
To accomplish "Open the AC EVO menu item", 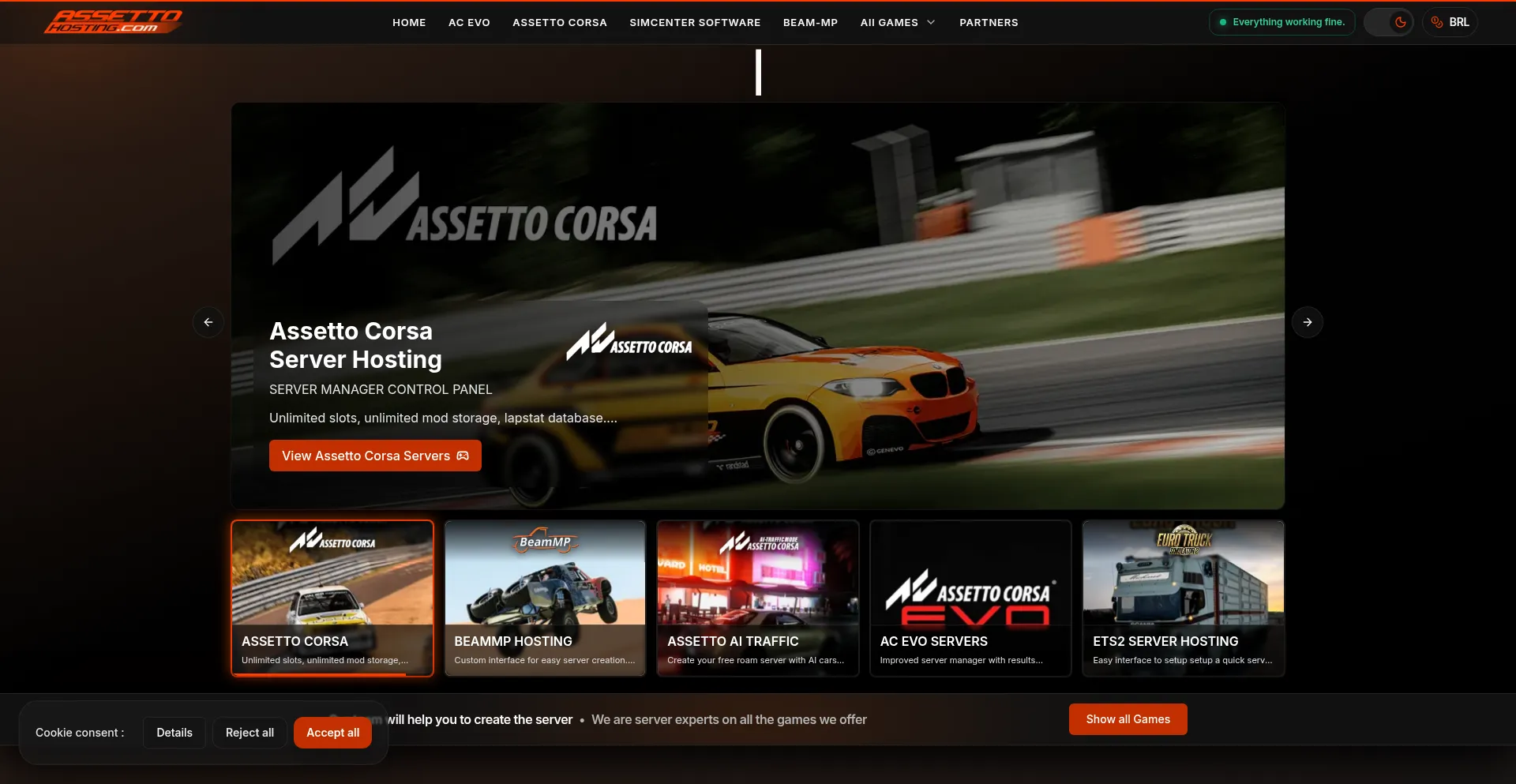I will click(x=469, y=23).
